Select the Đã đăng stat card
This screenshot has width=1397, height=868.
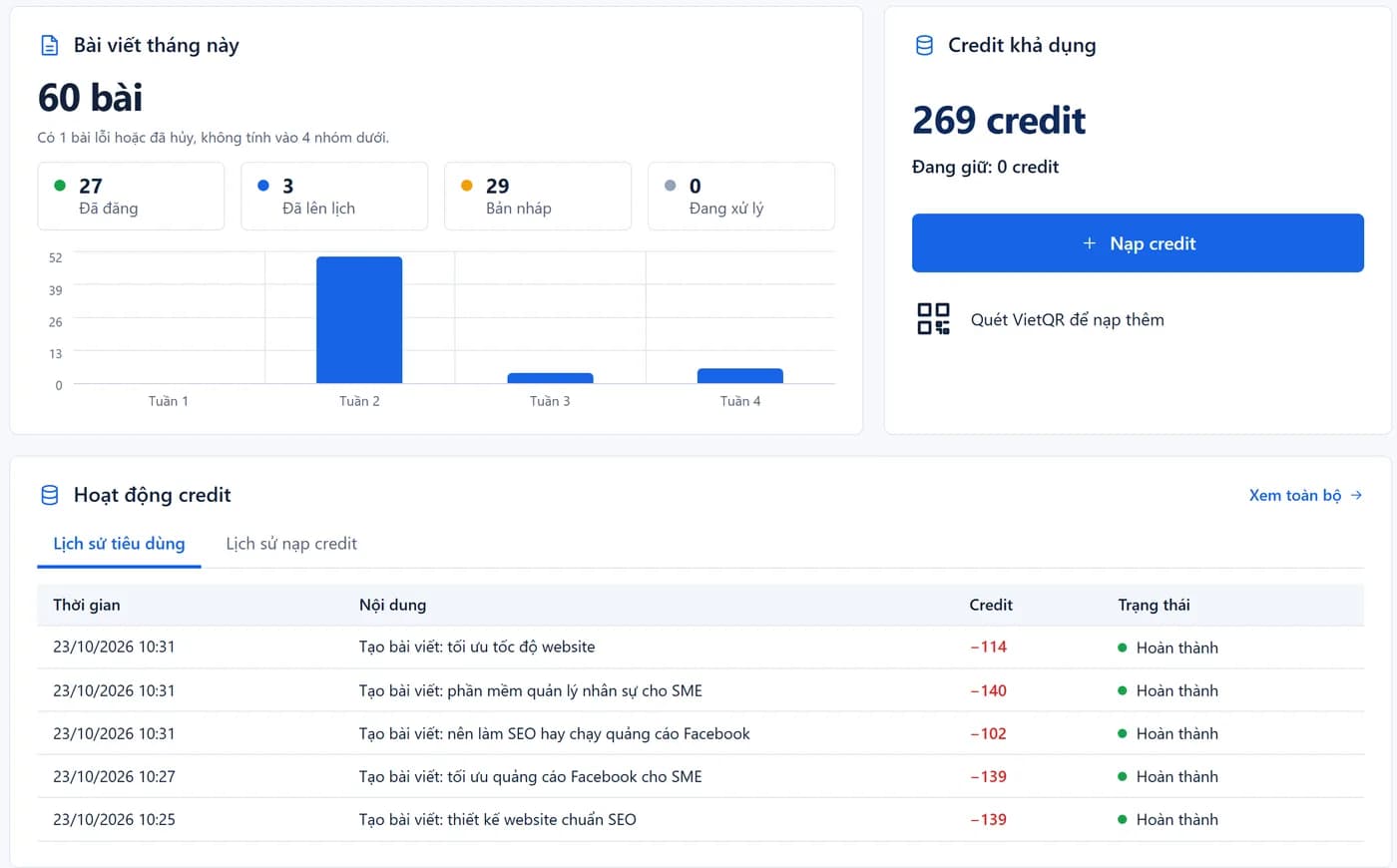131,197
